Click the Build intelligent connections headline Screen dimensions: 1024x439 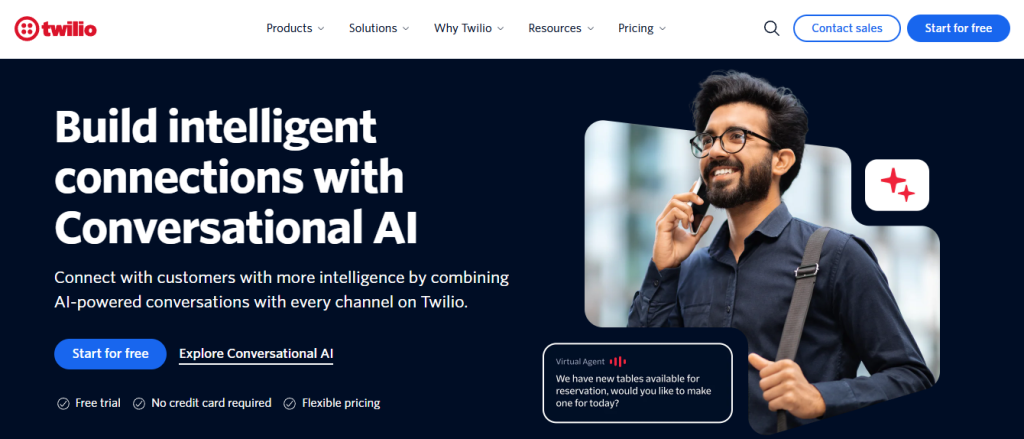[236, 178]
